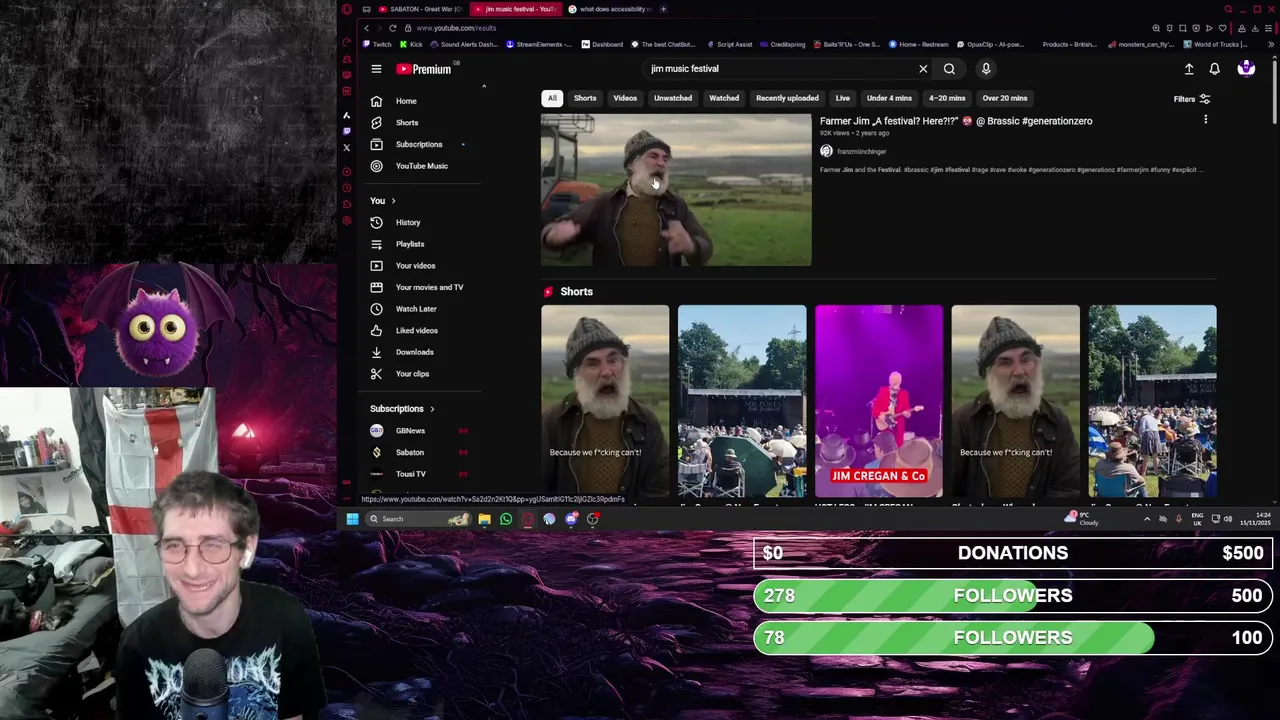Open YouTube notifications bell
This screenshot has height=720, width=1280.
[1214, 69]
